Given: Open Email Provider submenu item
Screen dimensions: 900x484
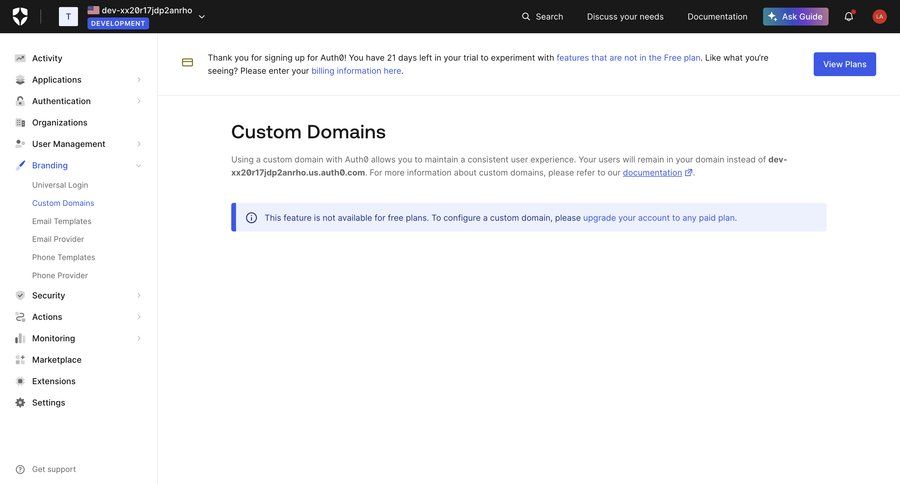Looking at the screenshot, I should [58, 239].
